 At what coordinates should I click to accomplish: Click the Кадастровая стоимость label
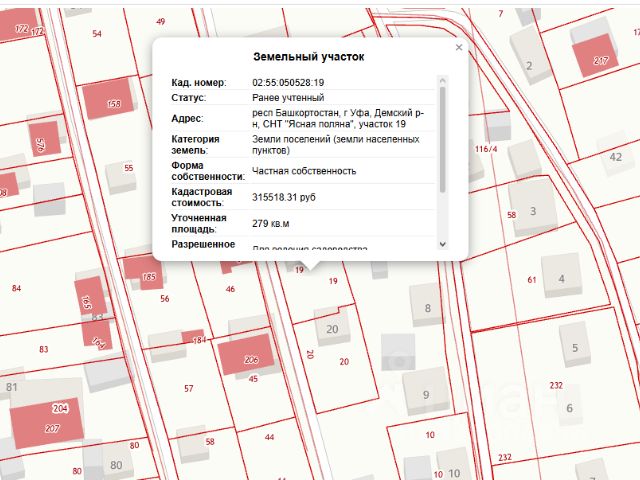click(x=202, y=198)
